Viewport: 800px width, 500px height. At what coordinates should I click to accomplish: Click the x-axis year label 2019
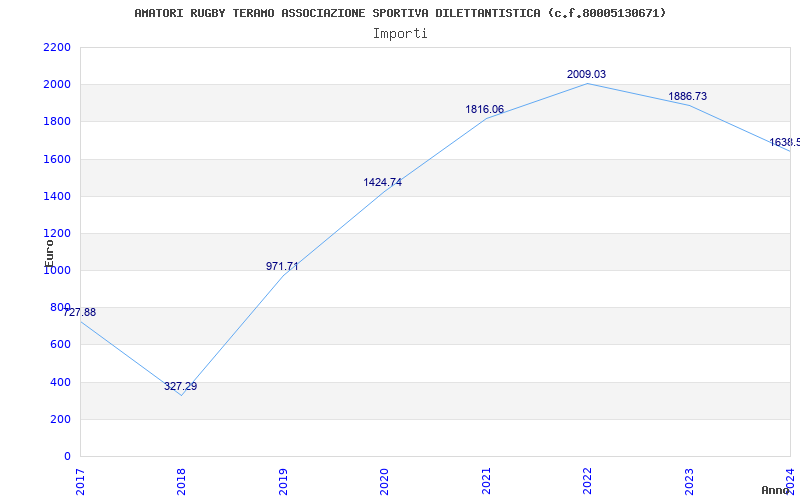(x=283, y=482)
